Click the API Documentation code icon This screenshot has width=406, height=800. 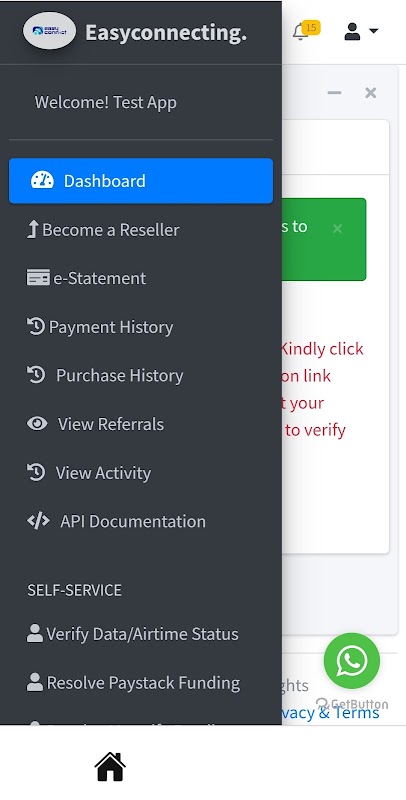(38, 521)
